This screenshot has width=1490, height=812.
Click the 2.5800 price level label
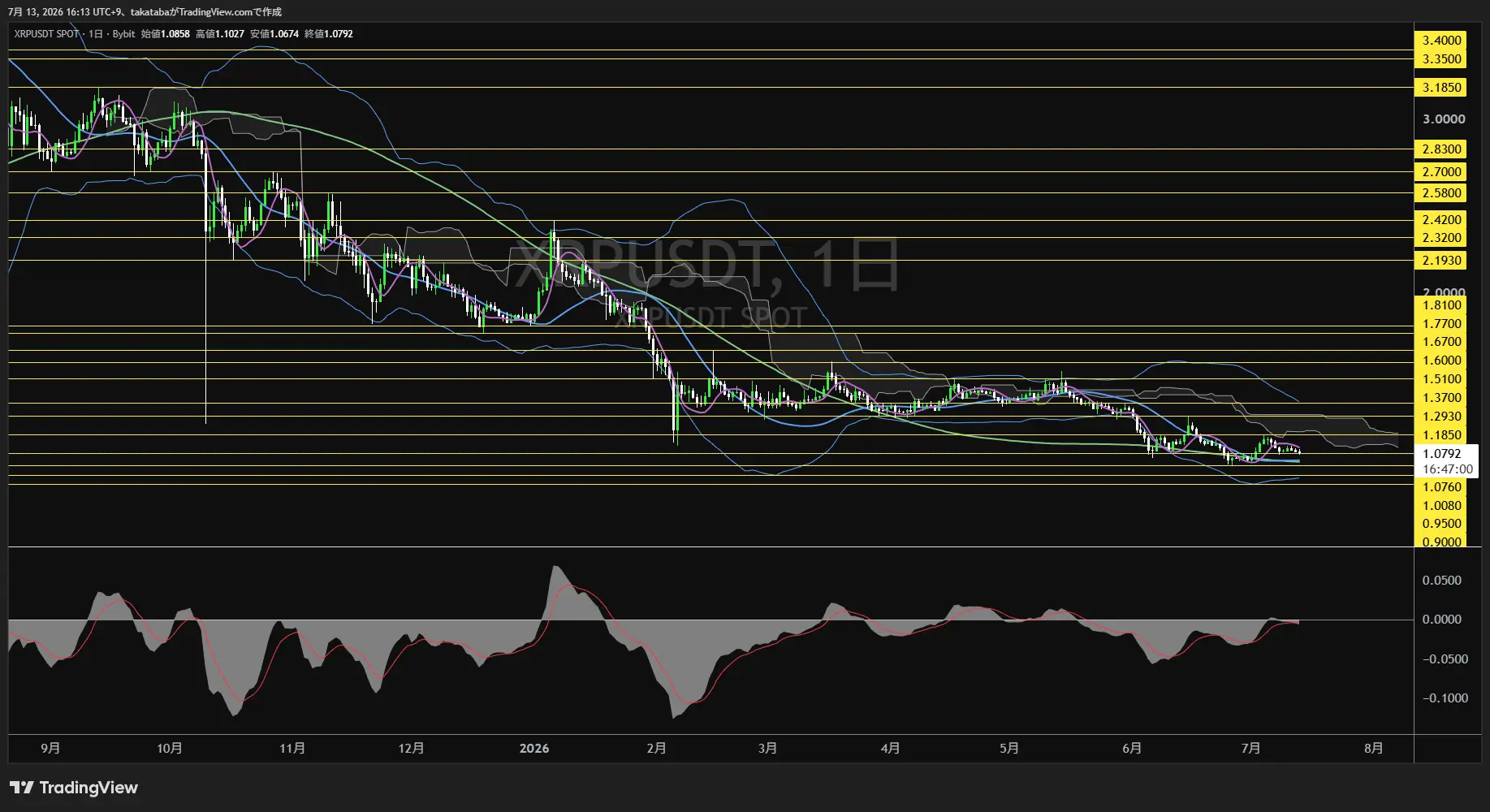1442,193
